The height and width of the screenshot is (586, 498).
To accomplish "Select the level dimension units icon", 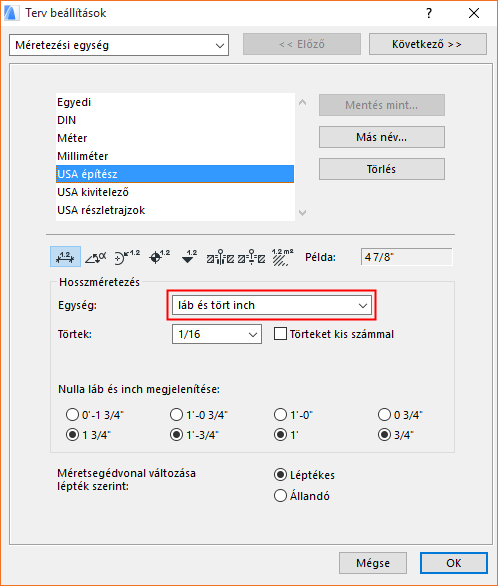I will [159, 257].
